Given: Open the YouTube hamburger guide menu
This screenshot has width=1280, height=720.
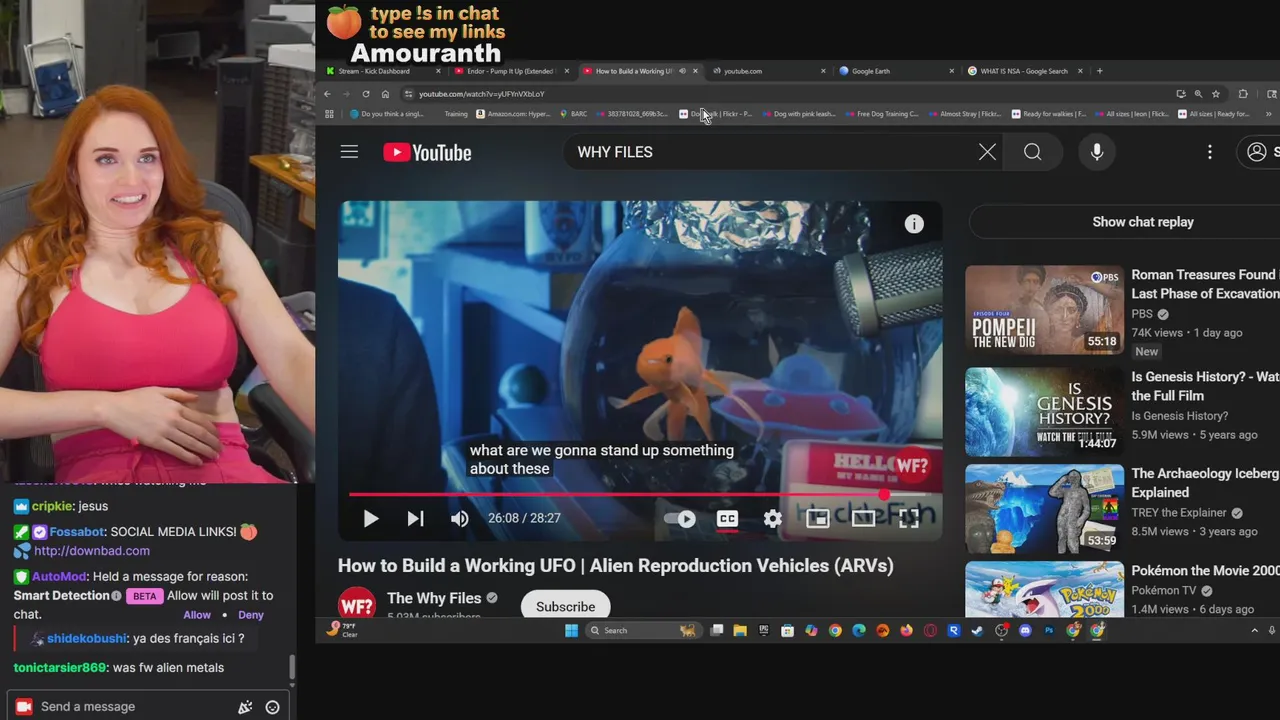Looking at the screenshot, I should coord(349,152).
